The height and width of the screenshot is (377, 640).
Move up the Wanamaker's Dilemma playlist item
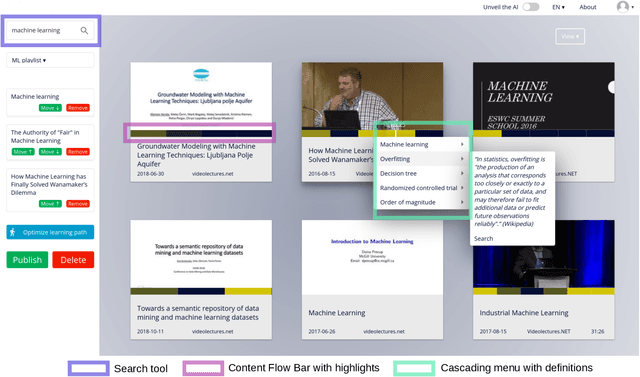pyautogui.click(x=50, y=204)
